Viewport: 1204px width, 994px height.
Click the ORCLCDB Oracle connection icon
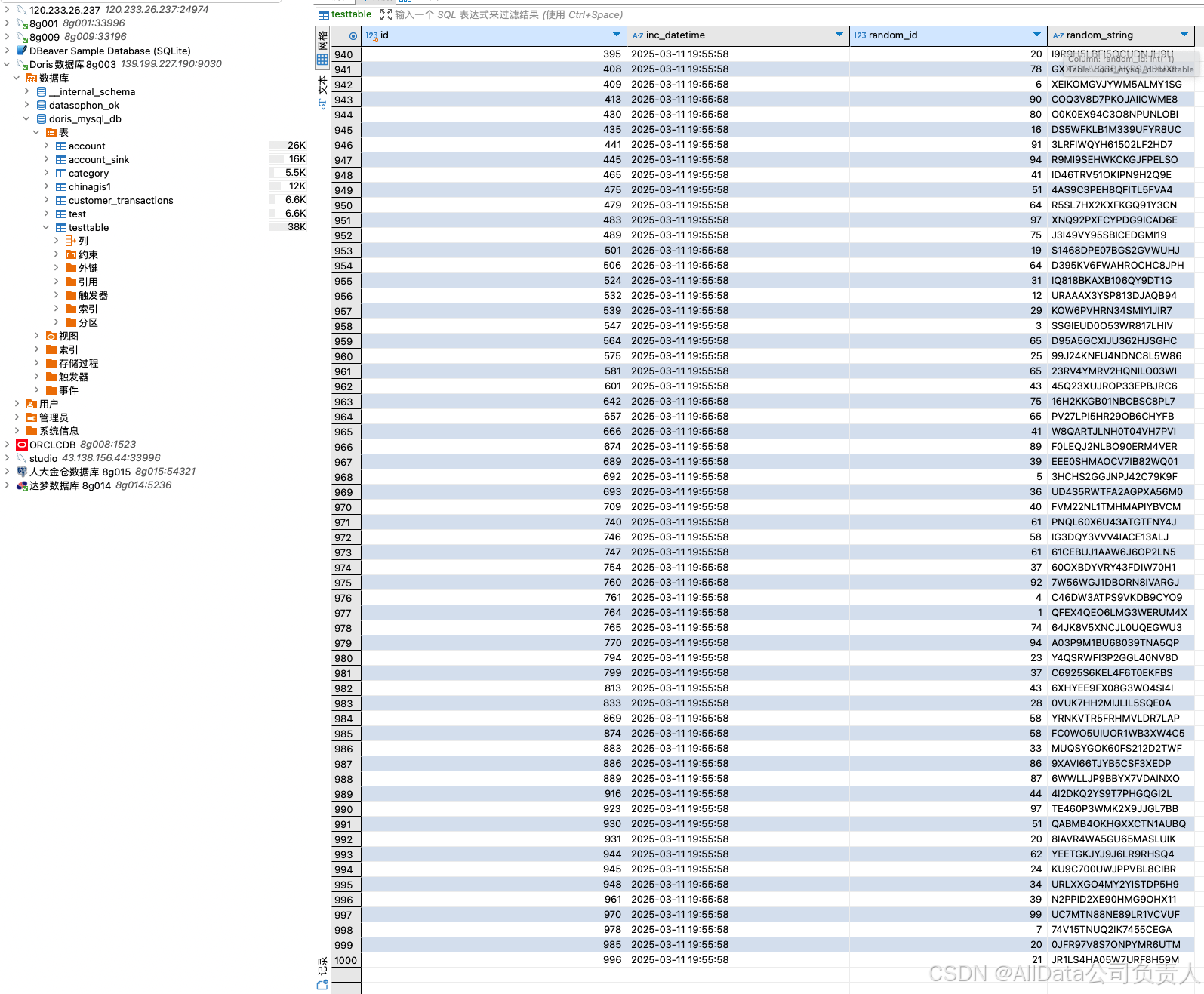22,445
